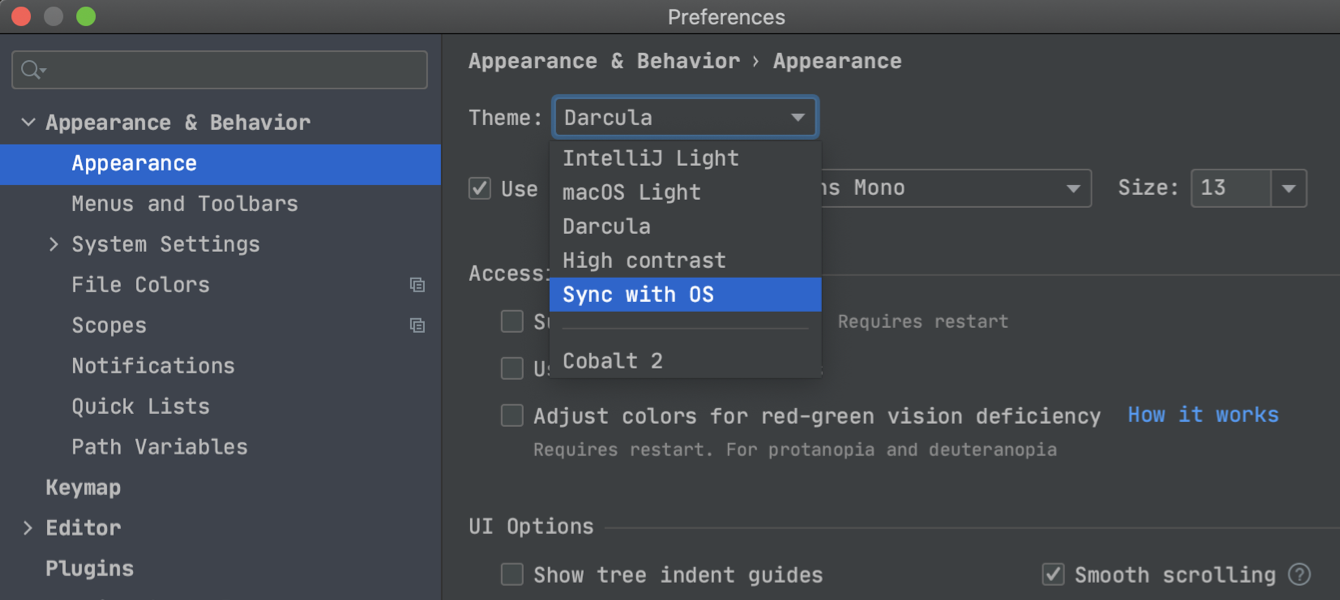Viewport: 1340px width, 600px height.
Task: Tick the partly hidden 'U…' checkbox above Adjust colors
Action: click(x=512, y=368)
